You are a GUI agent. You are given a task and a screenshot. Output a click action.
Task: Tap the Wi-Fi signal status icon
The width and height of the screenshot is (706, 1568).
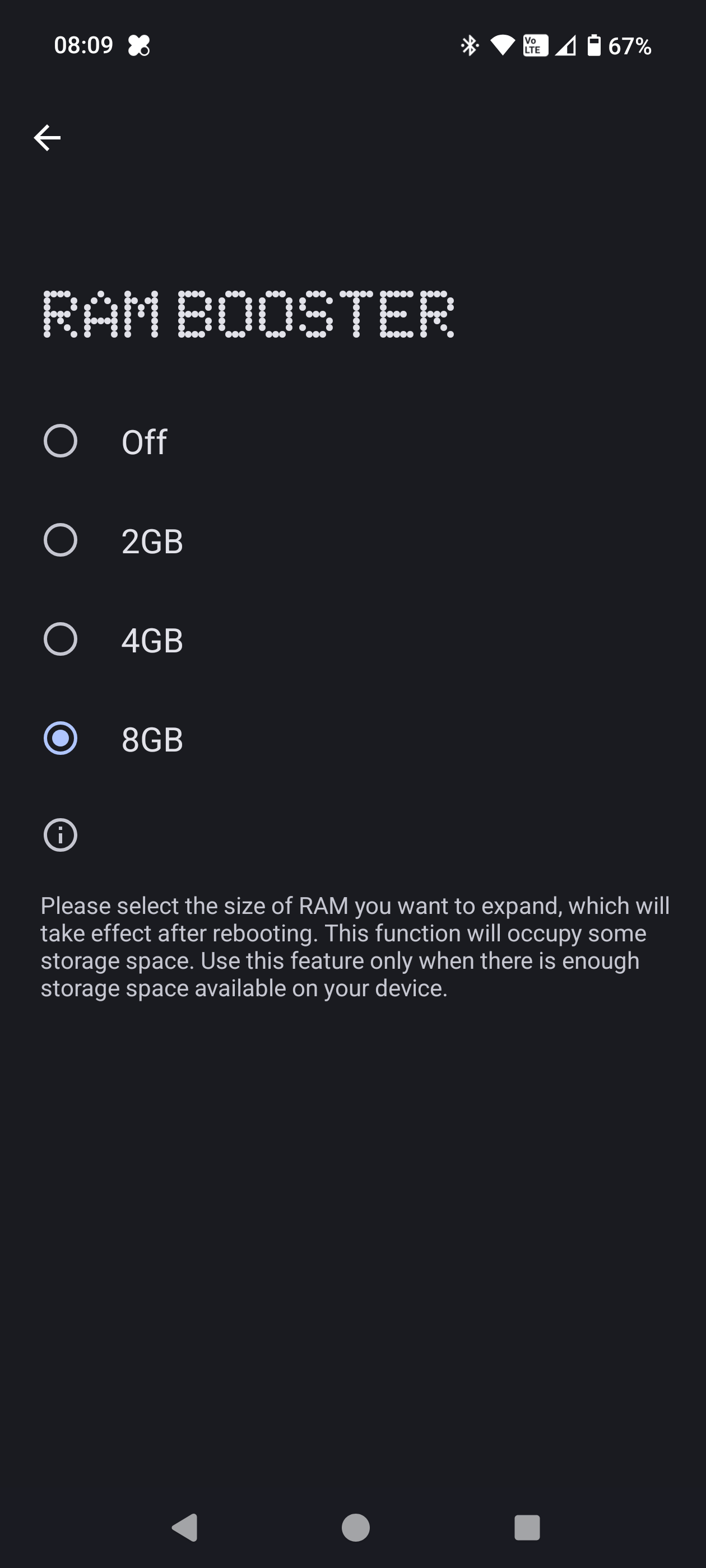pyautogui.click(x=503, y=46)
